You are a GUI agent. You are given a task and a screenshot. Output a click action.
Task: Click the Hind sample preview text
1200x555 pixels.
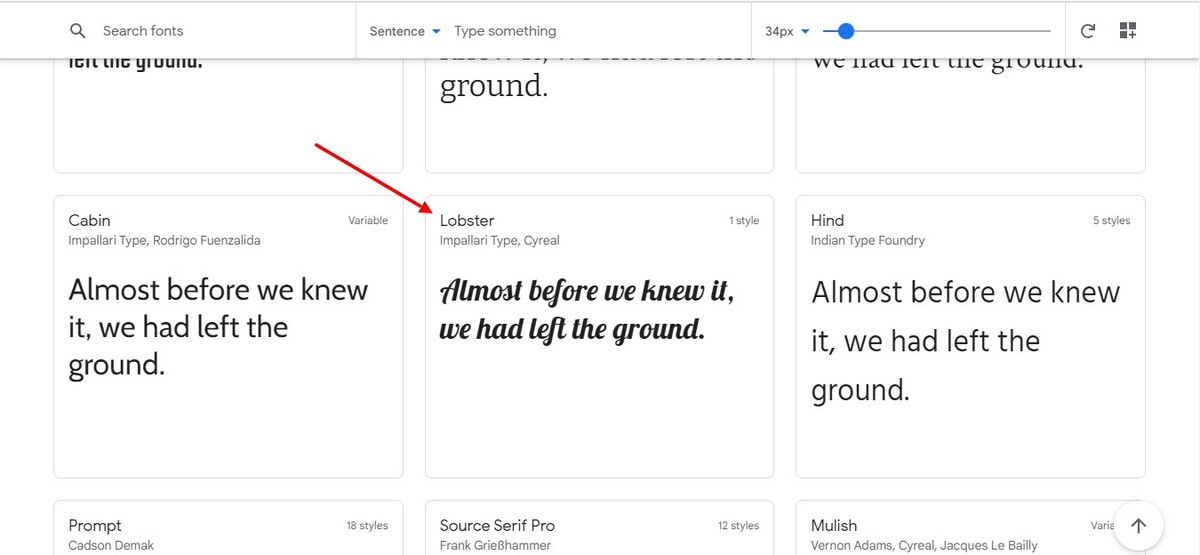965,341
